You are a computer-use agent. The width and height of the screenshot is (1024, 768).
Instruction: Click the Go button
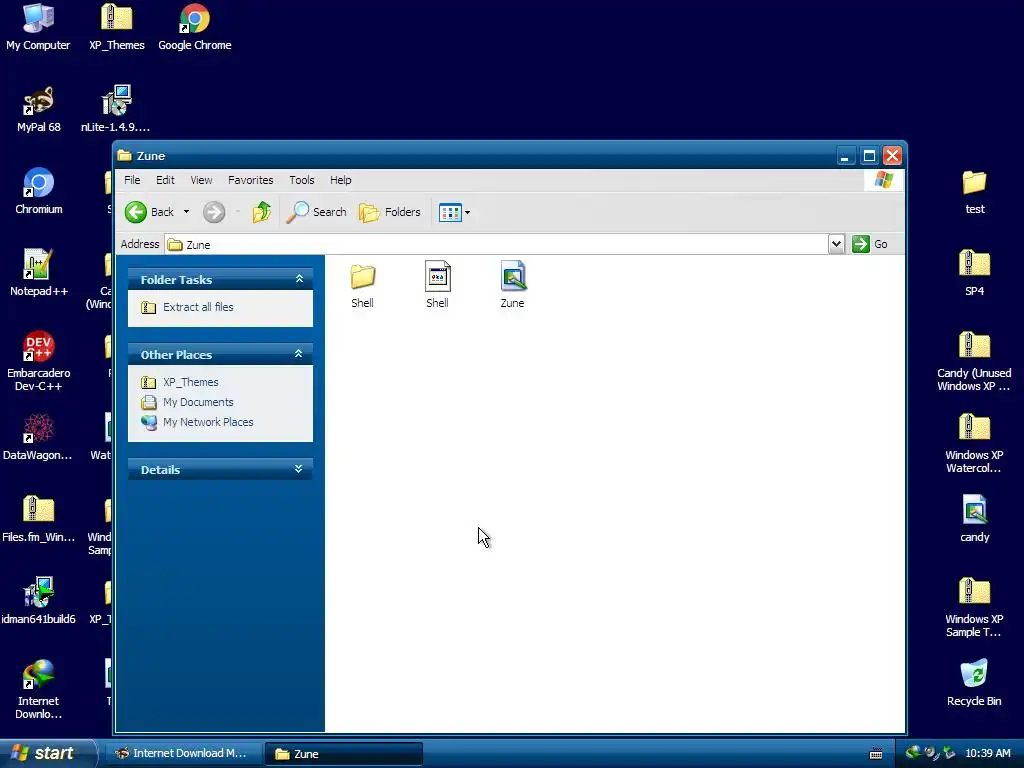coord(870,244)
